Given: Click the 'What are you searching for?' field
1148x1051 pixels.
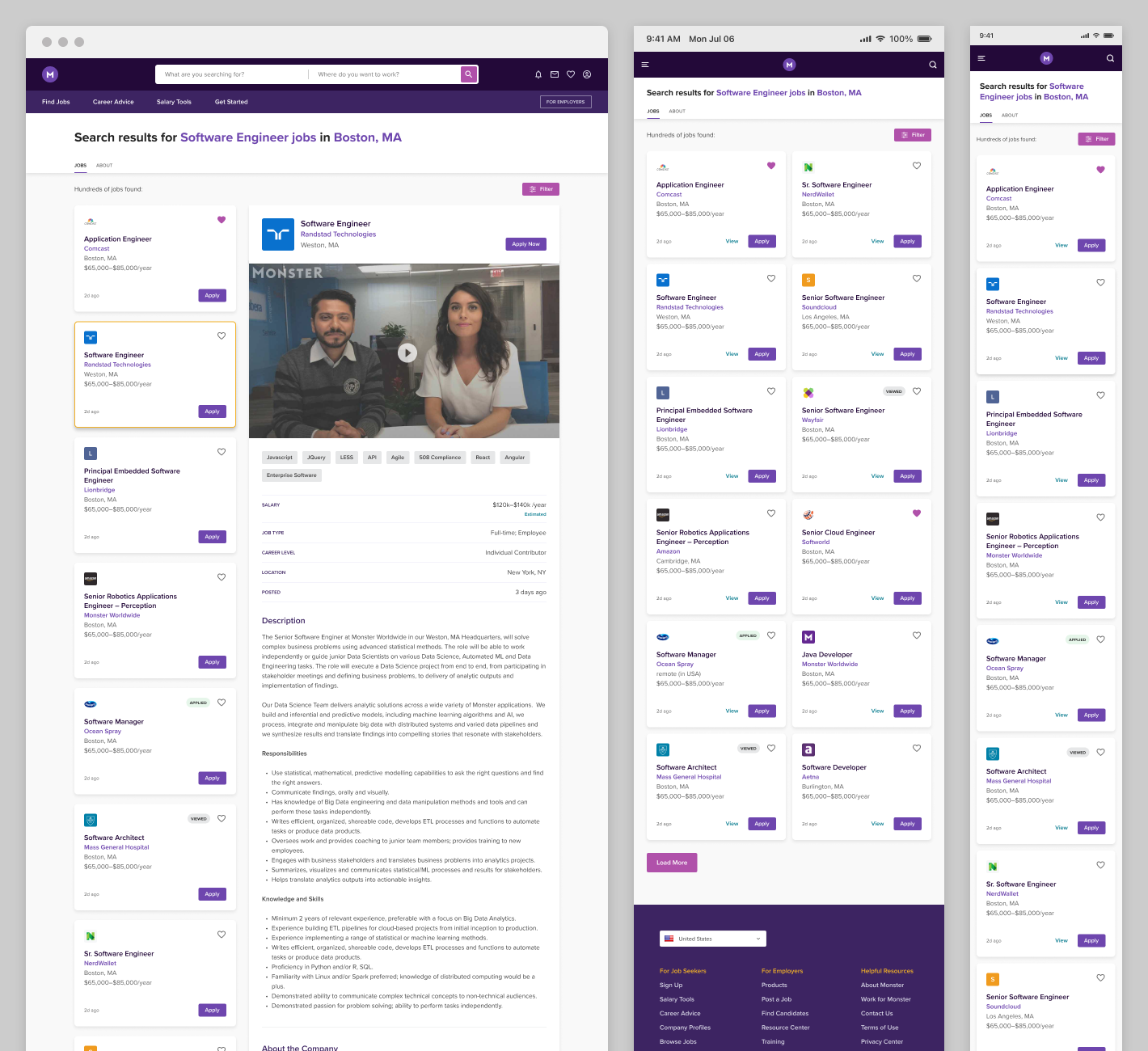Looking at the screenshot, I should point(231,74).
